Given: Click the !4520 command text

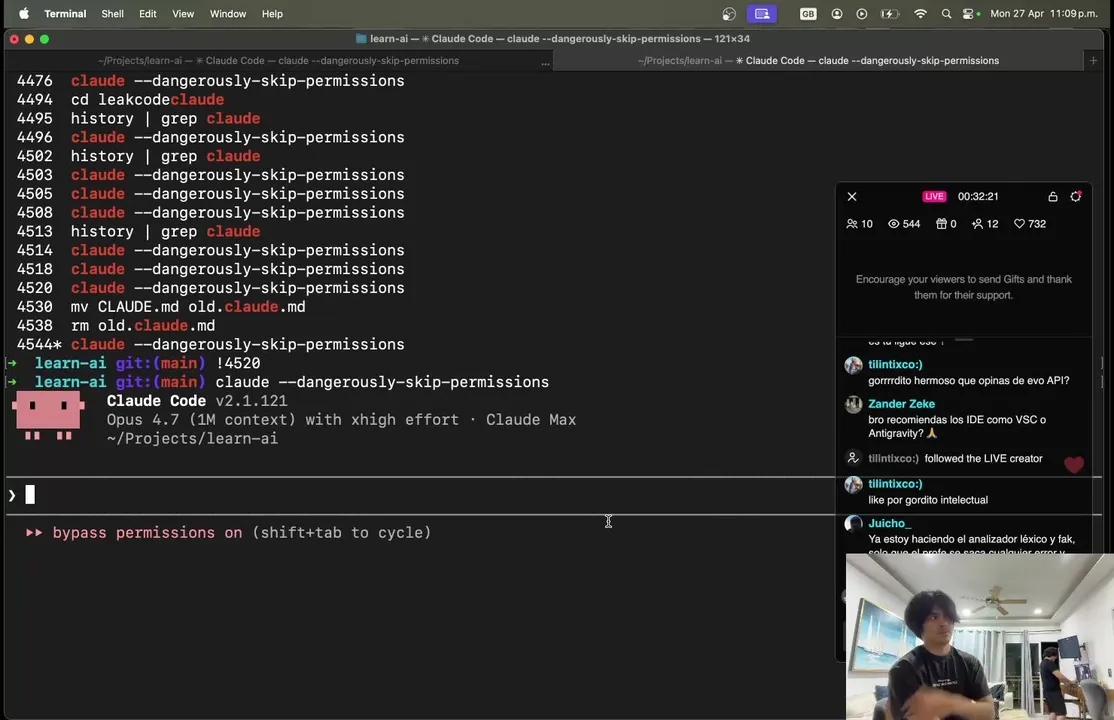Looking at the screenshot, I should (238, 363).
